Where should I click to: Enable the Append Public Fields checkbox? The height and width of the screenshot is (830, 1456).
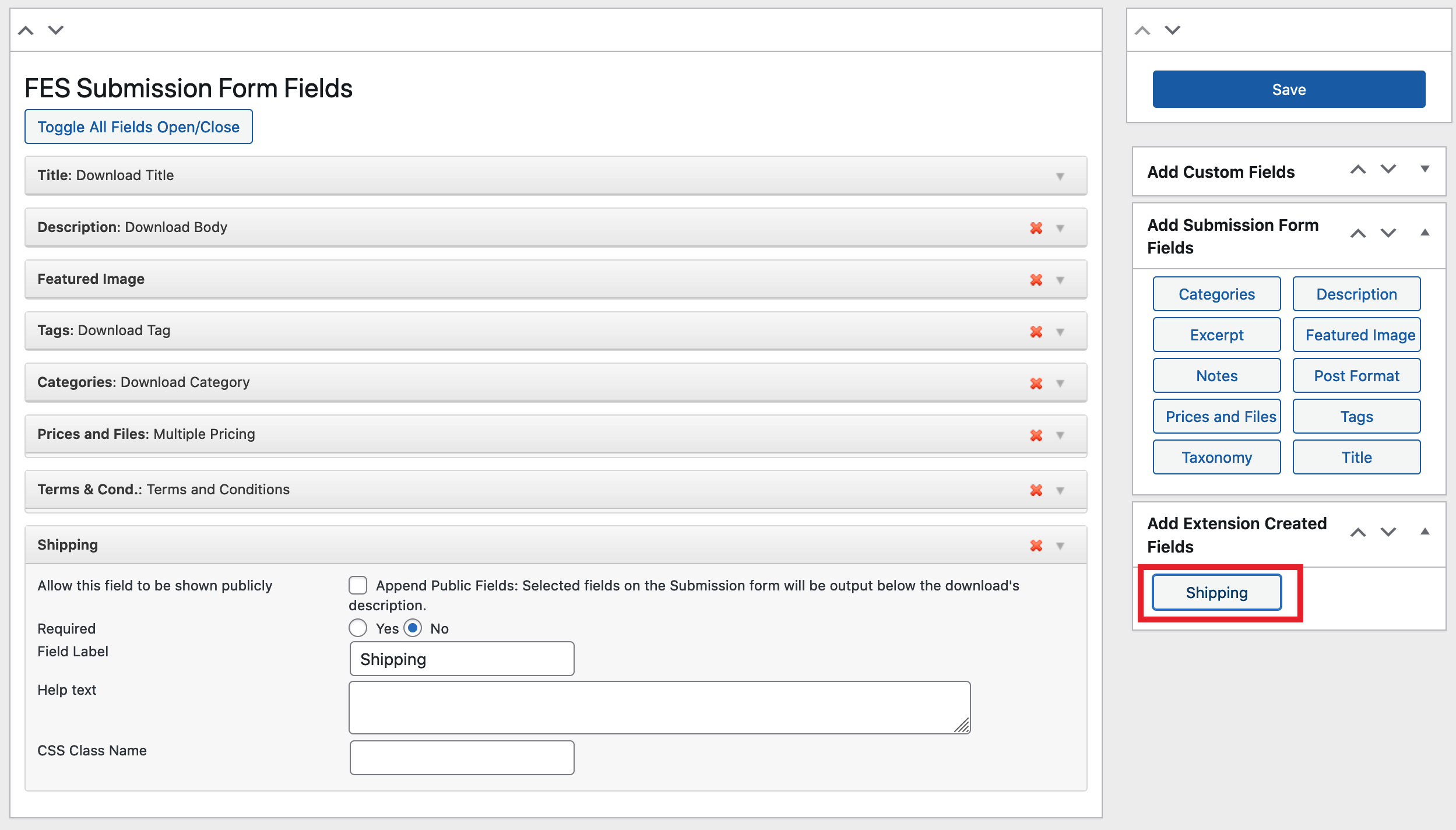pyautogui.click(x=358, y=585)
